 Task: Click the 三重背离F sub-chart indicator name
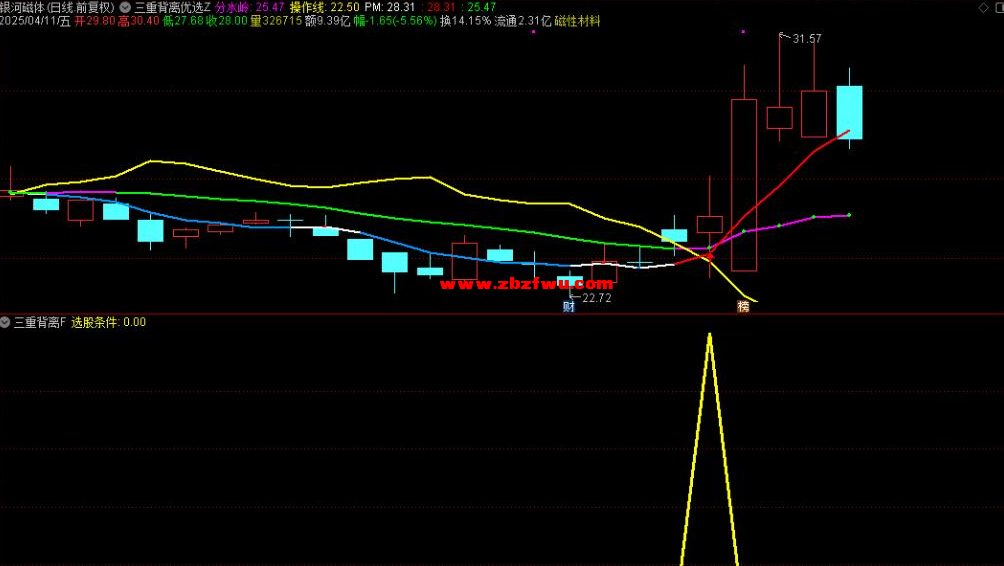pos(40,322)
